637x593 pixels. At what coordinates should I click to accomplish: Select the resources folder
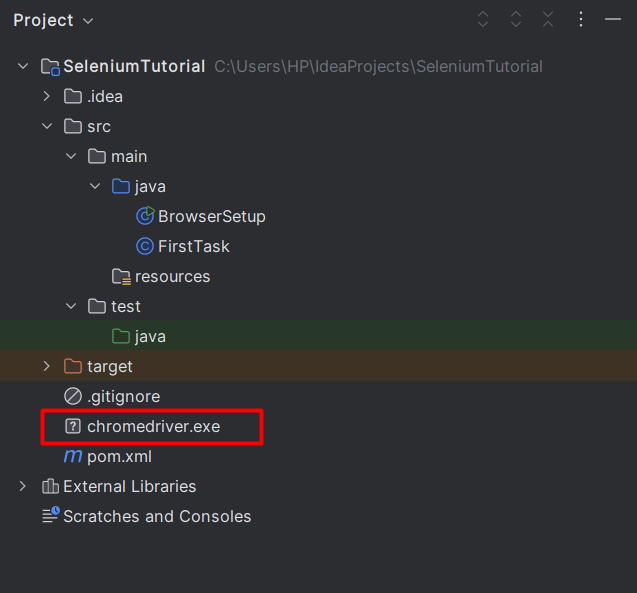[172, 276]
